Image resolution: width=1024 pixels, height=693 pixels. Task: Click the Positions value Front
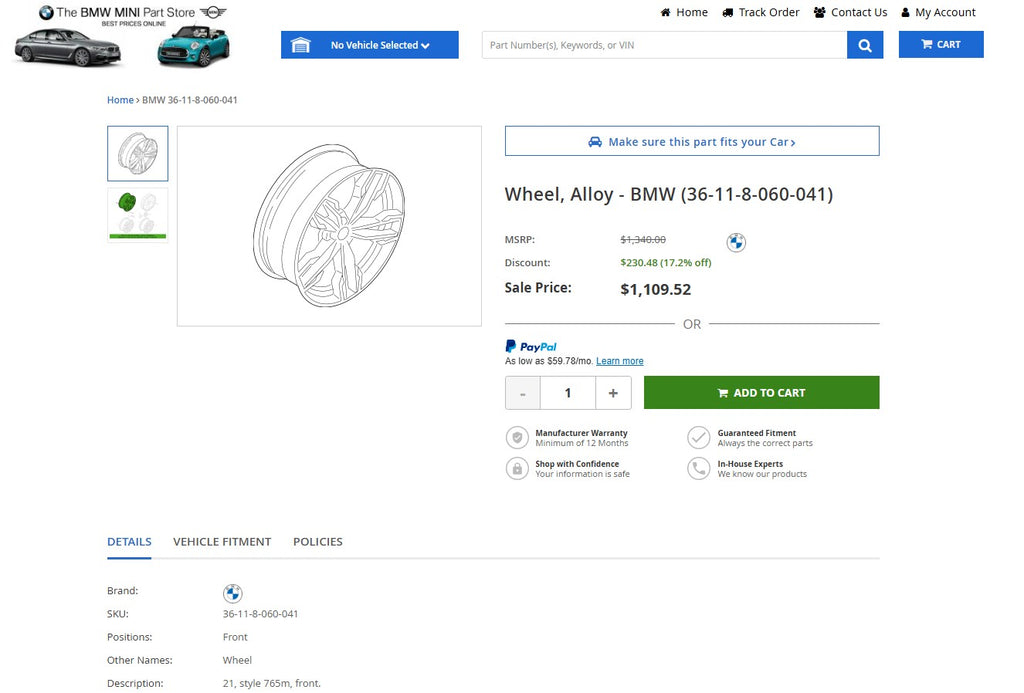point(235,637)
